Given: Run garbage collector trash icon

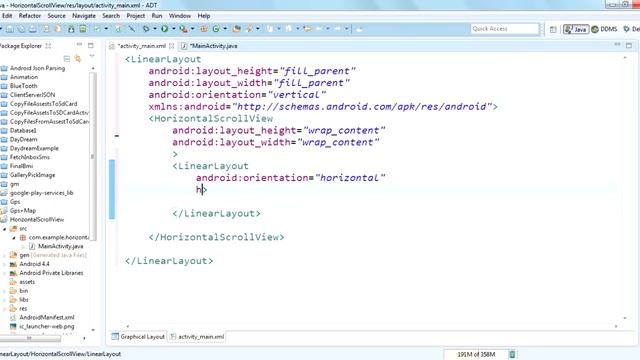Looking at the screenshot, I should pos(512,354).
